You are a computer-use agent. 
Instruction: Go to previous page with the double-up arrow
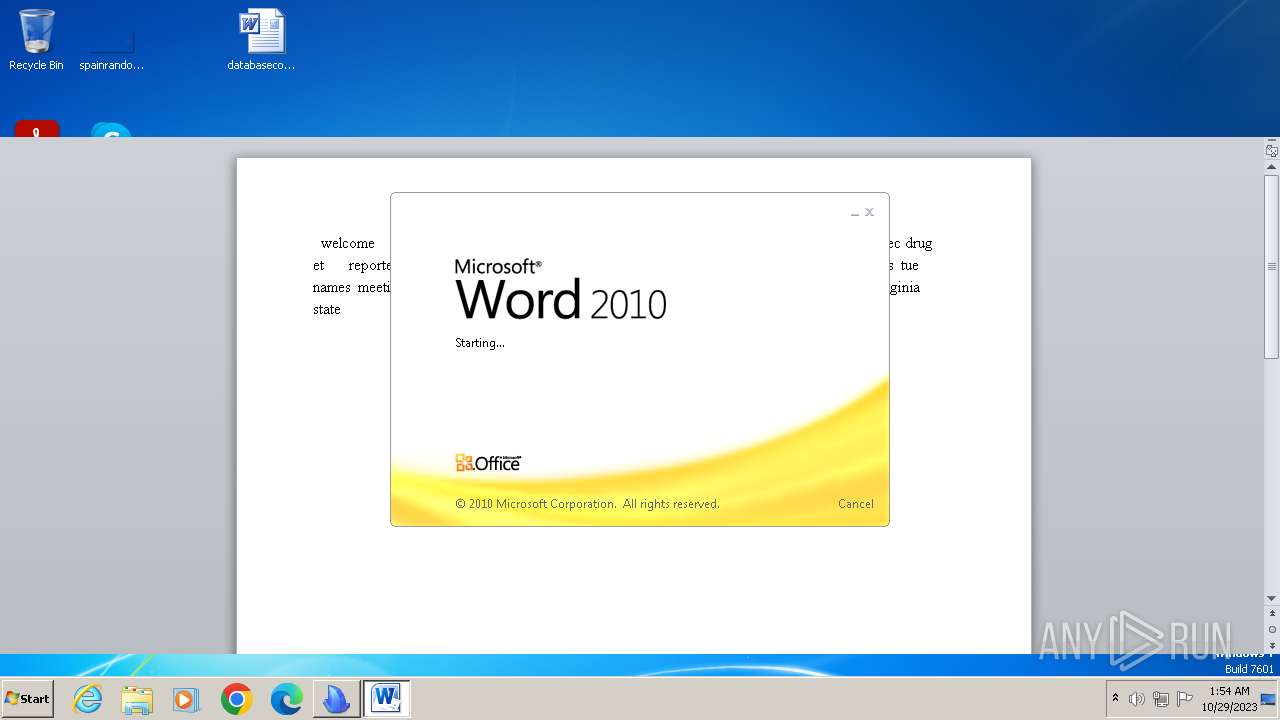click(1272, 613)
